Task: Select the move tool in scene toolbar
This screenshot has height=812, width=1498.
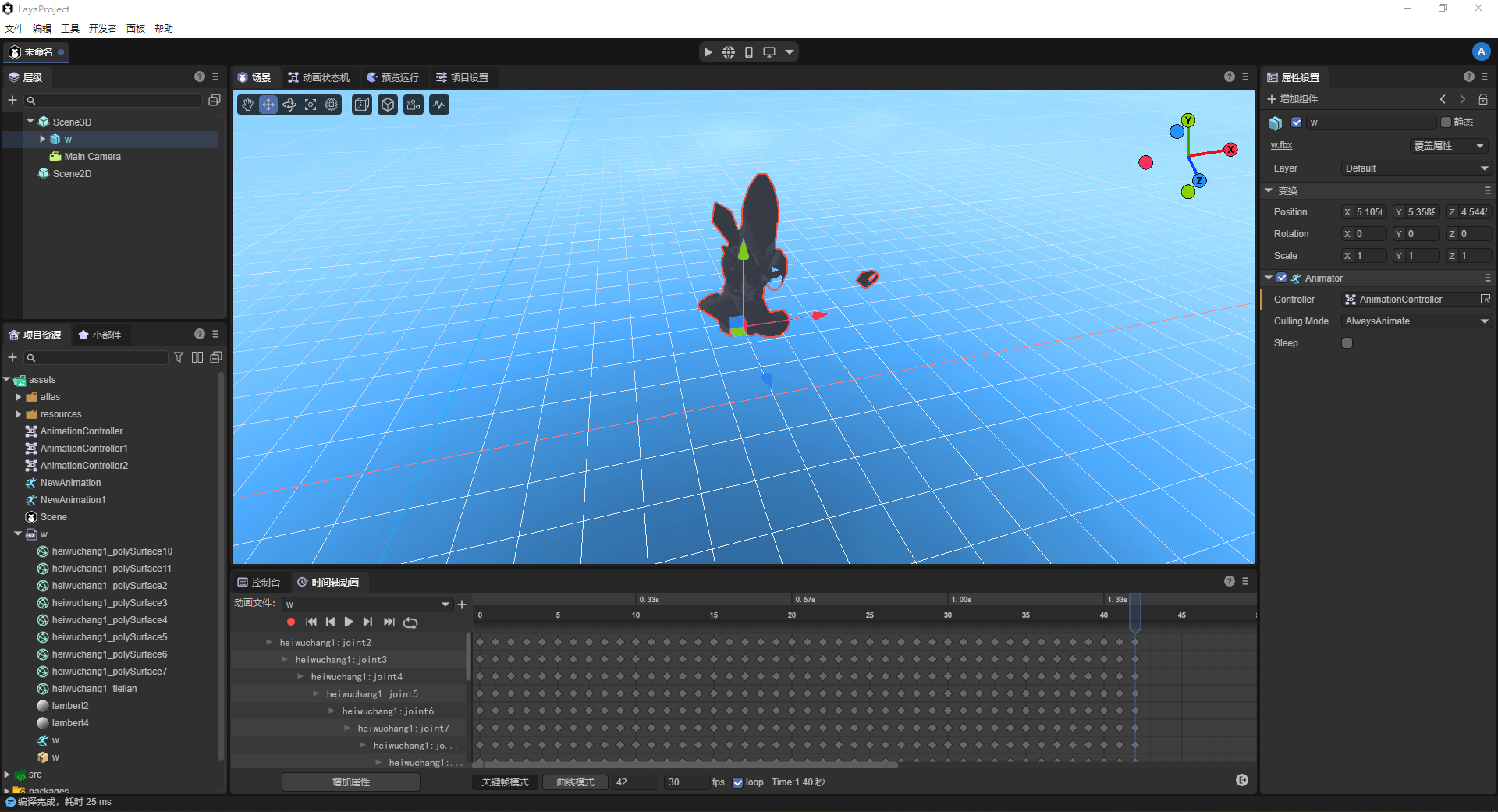Action: tap(268, 105)
